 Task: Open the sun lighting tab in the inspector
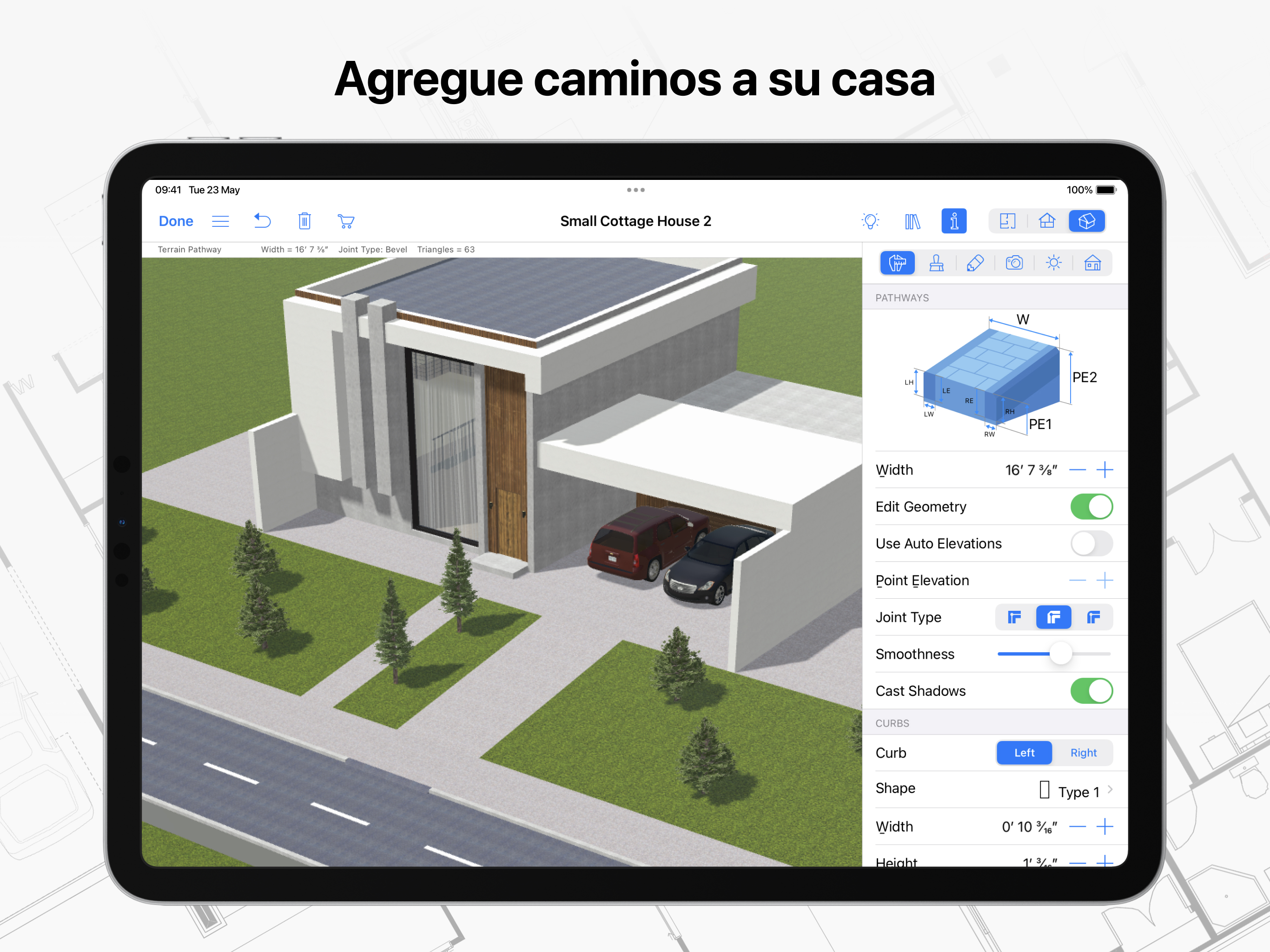pos(1053,263)
